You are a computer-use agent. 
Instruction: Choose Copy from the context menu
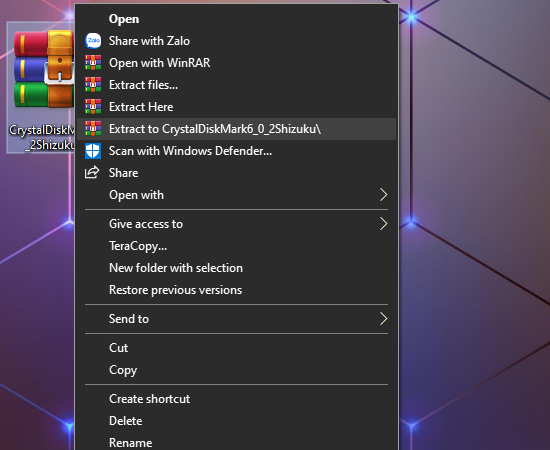[x=236, y=370]
